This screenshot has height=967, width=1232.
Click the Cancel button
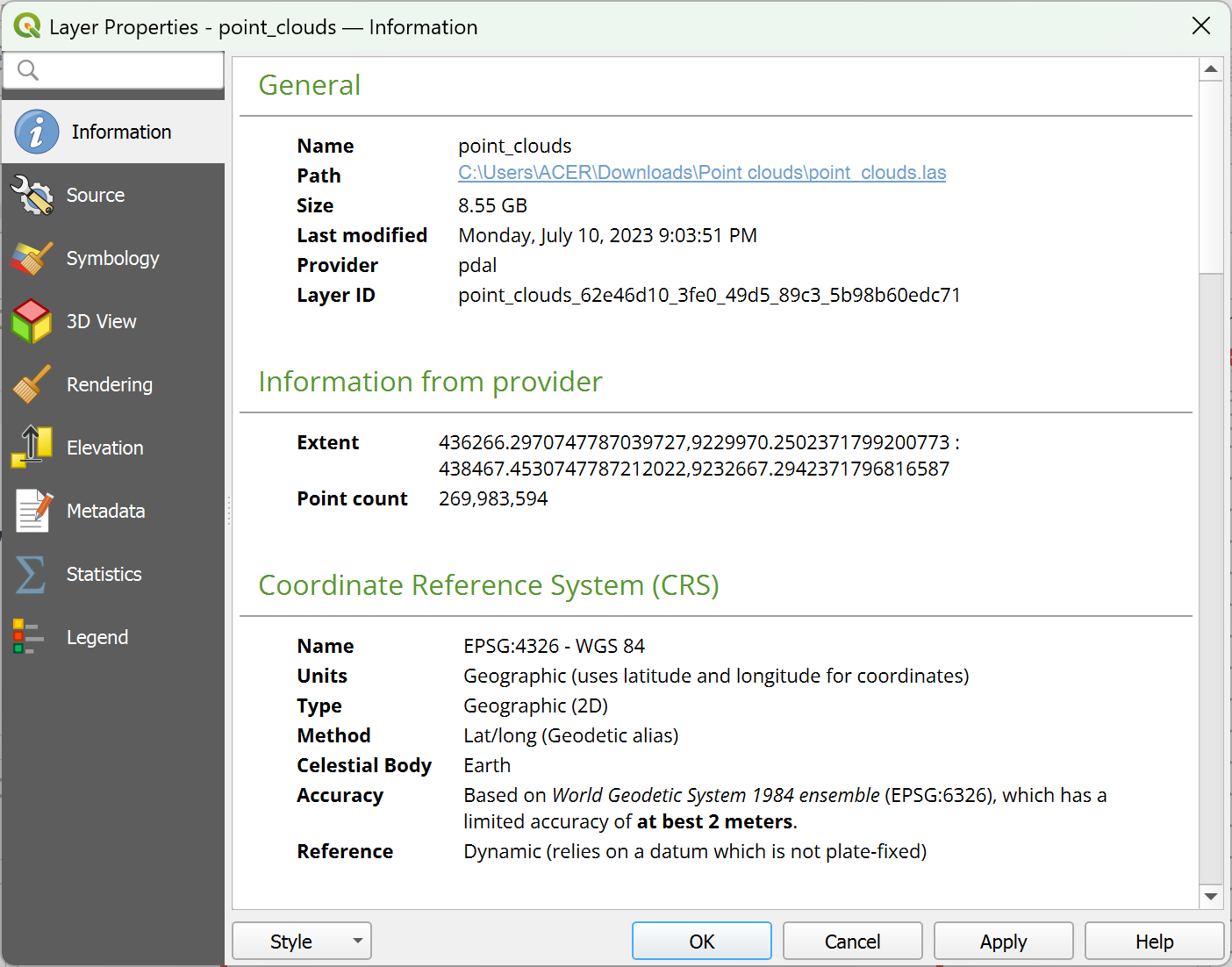point(853,942)
